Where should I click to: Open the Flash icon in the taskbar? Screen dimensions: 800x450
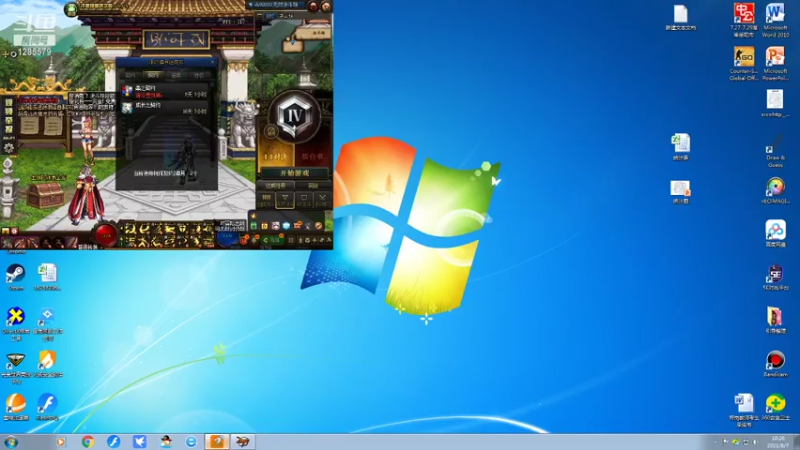113,442
